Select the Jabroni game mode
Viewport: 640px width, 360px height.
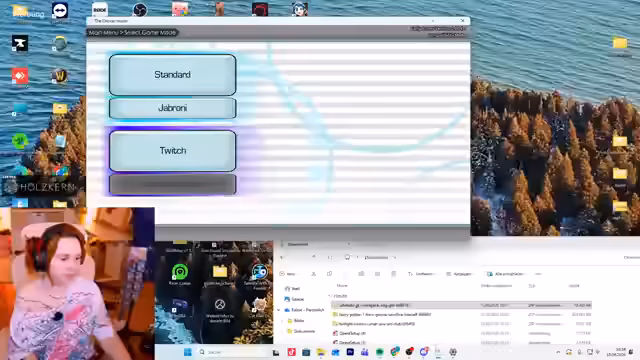172,108
